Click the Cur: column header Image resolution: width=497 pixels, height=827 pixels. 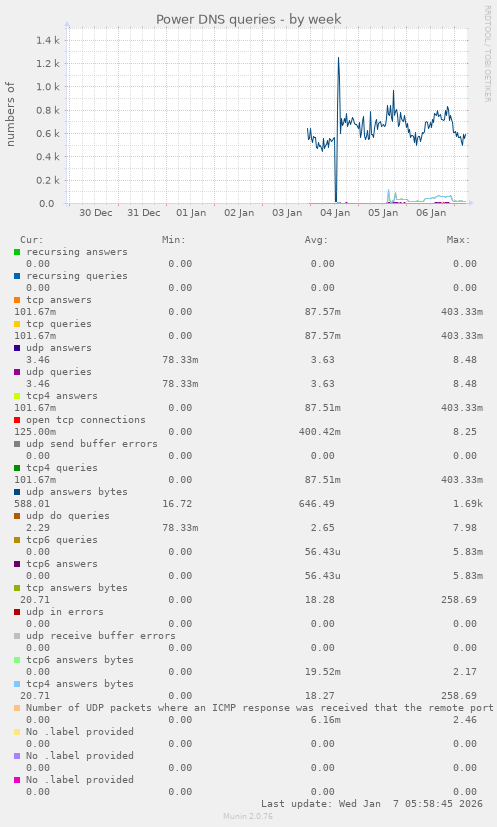(x=32, y=240)
